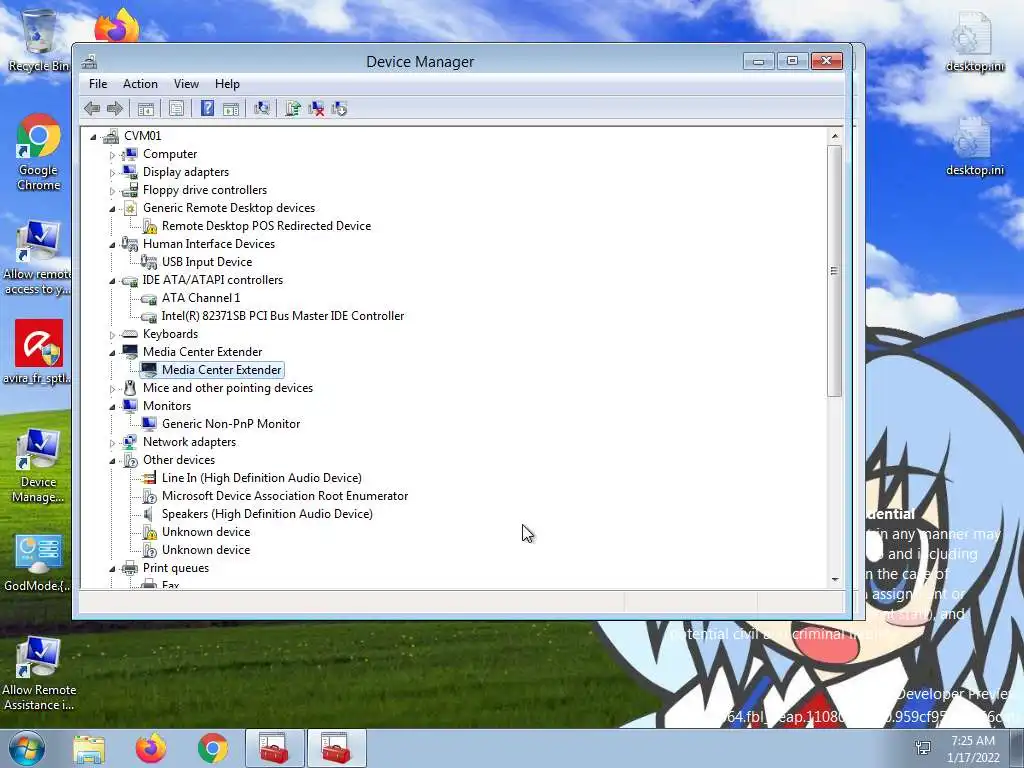Collapse Generic Remote Desktop devices category

point(112,209)
